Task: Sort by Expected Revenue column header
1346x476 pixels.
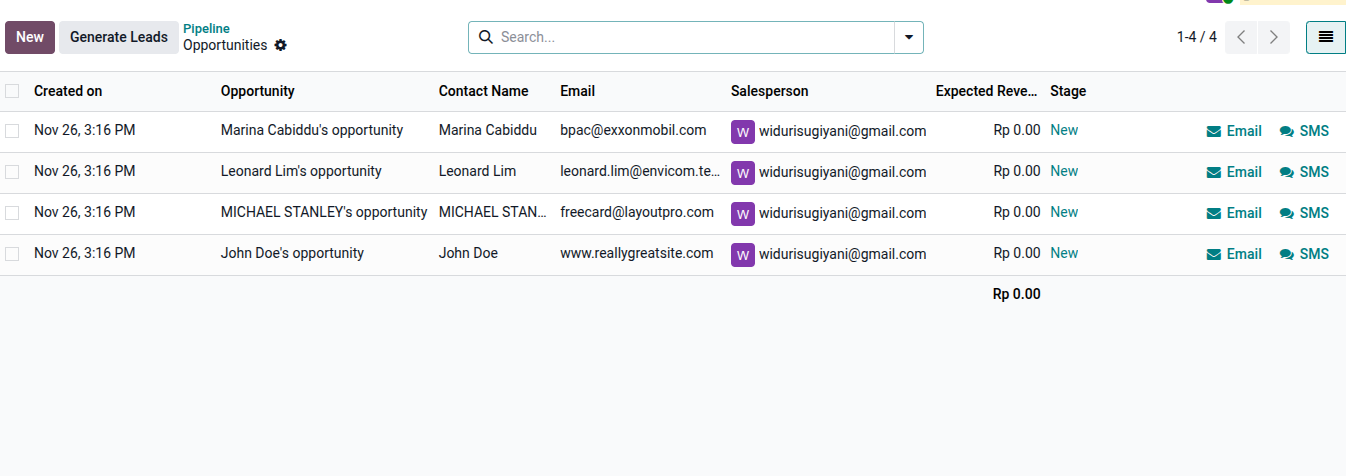Action: click(x=986, y=91)
